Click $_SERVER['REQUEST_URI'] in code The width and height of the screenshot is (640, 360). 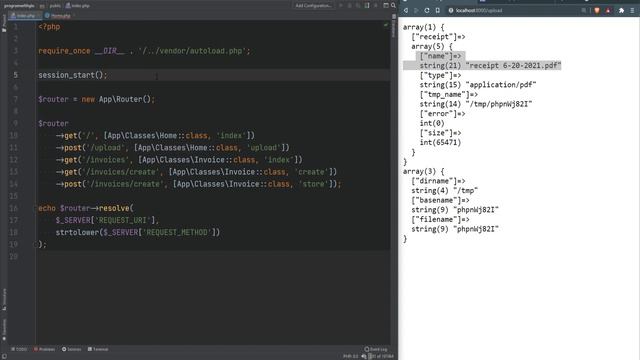(x=105, y=220)
